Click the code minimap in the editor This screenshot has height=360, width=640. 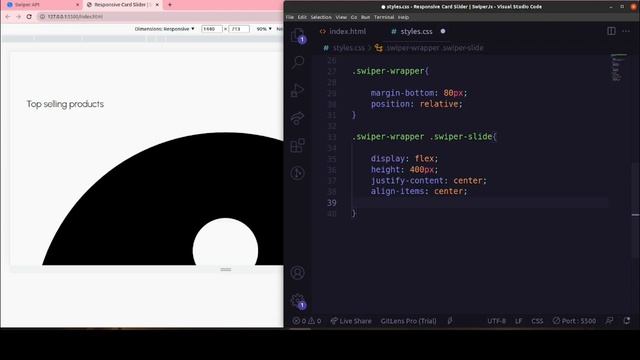[618, 68]
